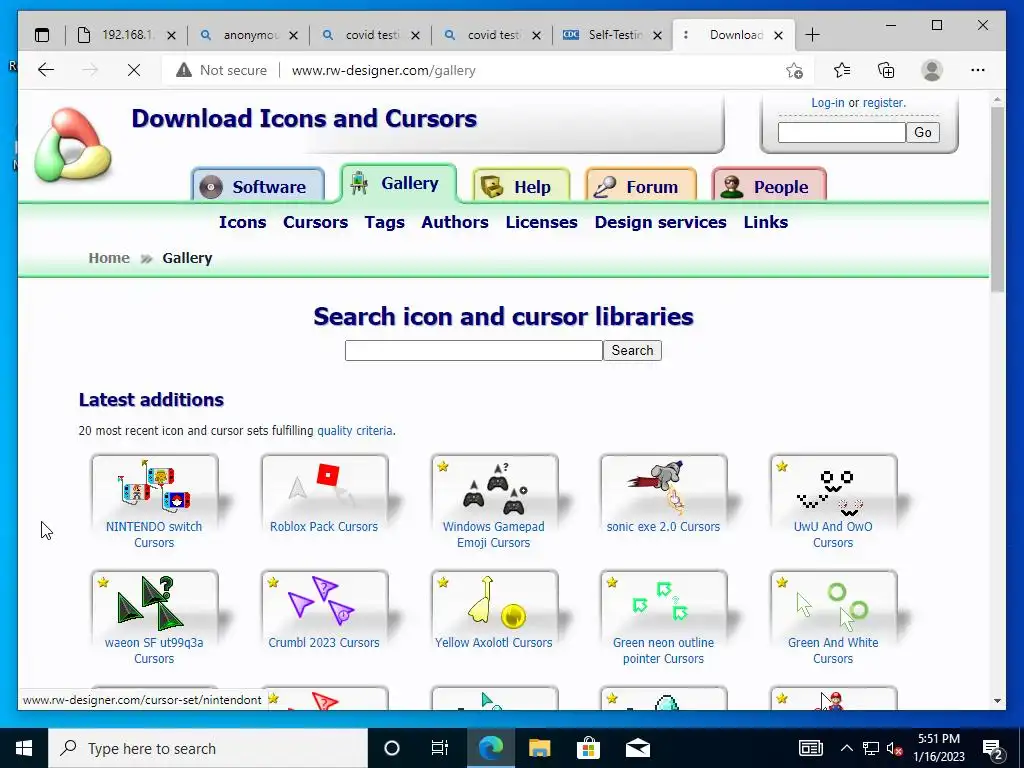1024x768 pixels.
Task: Switch to the Gallery tab
Action: point(398,184)
